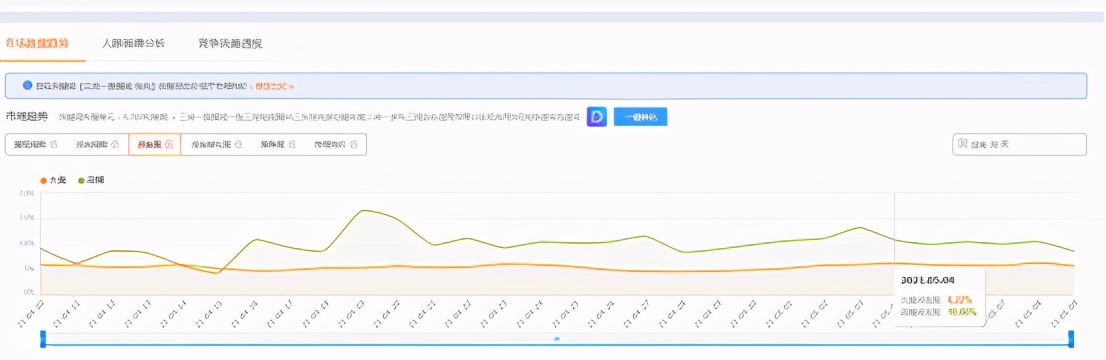Image resolution: width=1106 pixels, height=360 pixels.
Task: Select the fourth metric segment option
Action: (217, 144)
